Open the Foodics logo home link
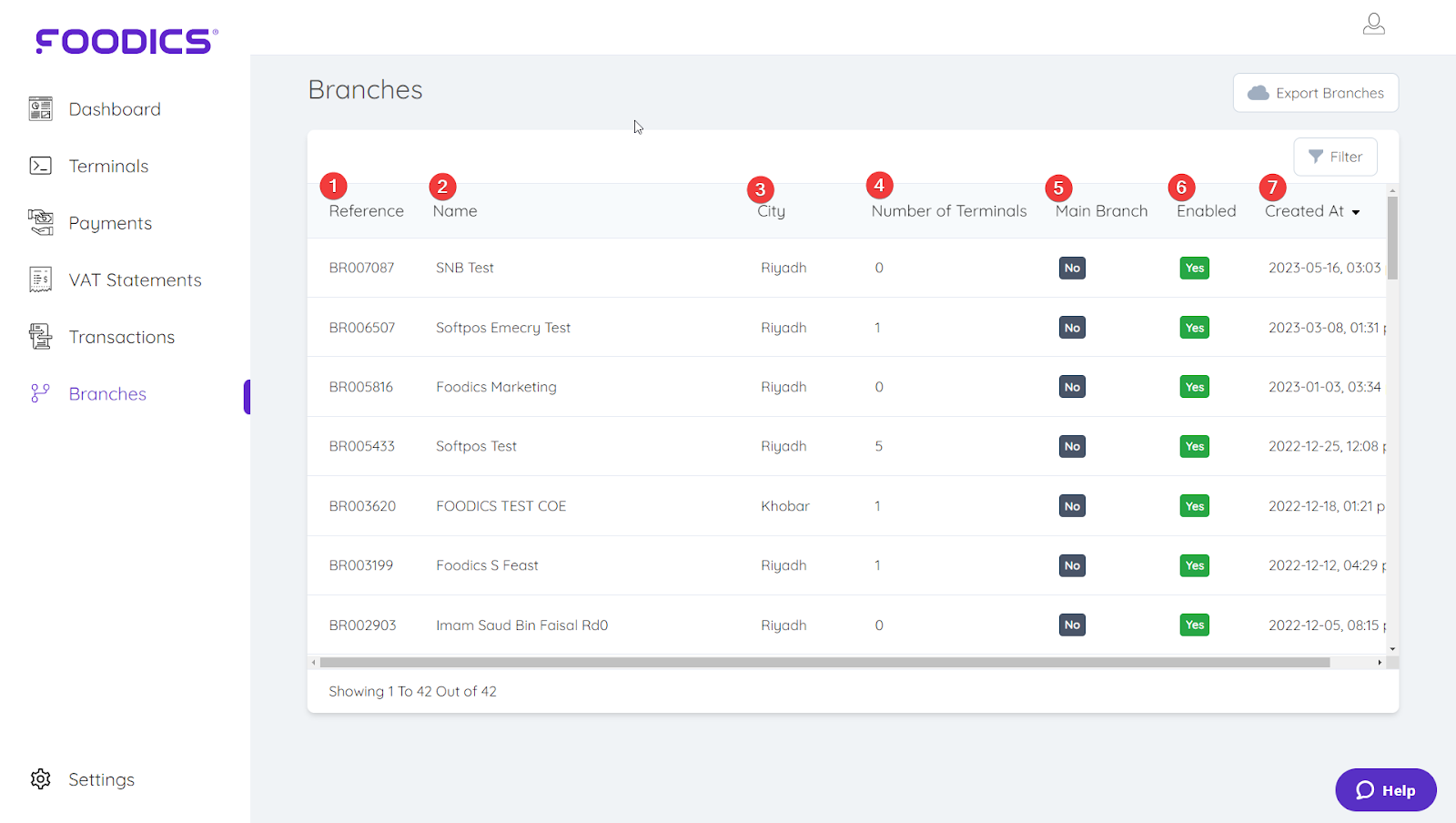 point(124,39)
